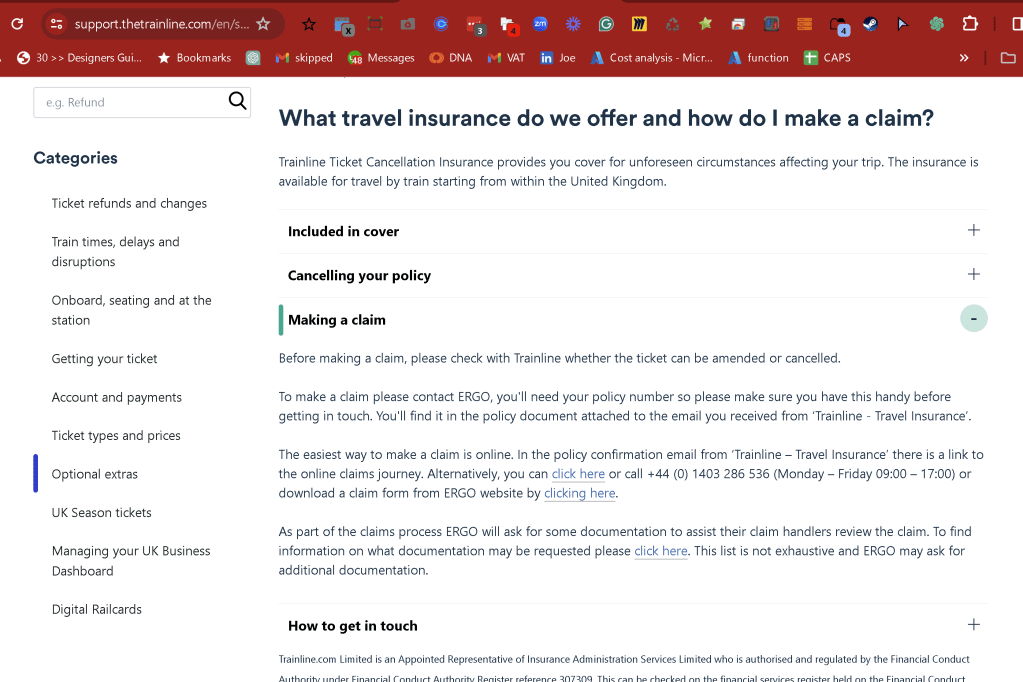Bookmark this page with the address bar star
Screen dimensions: 1023x682
tap(263, 24)
